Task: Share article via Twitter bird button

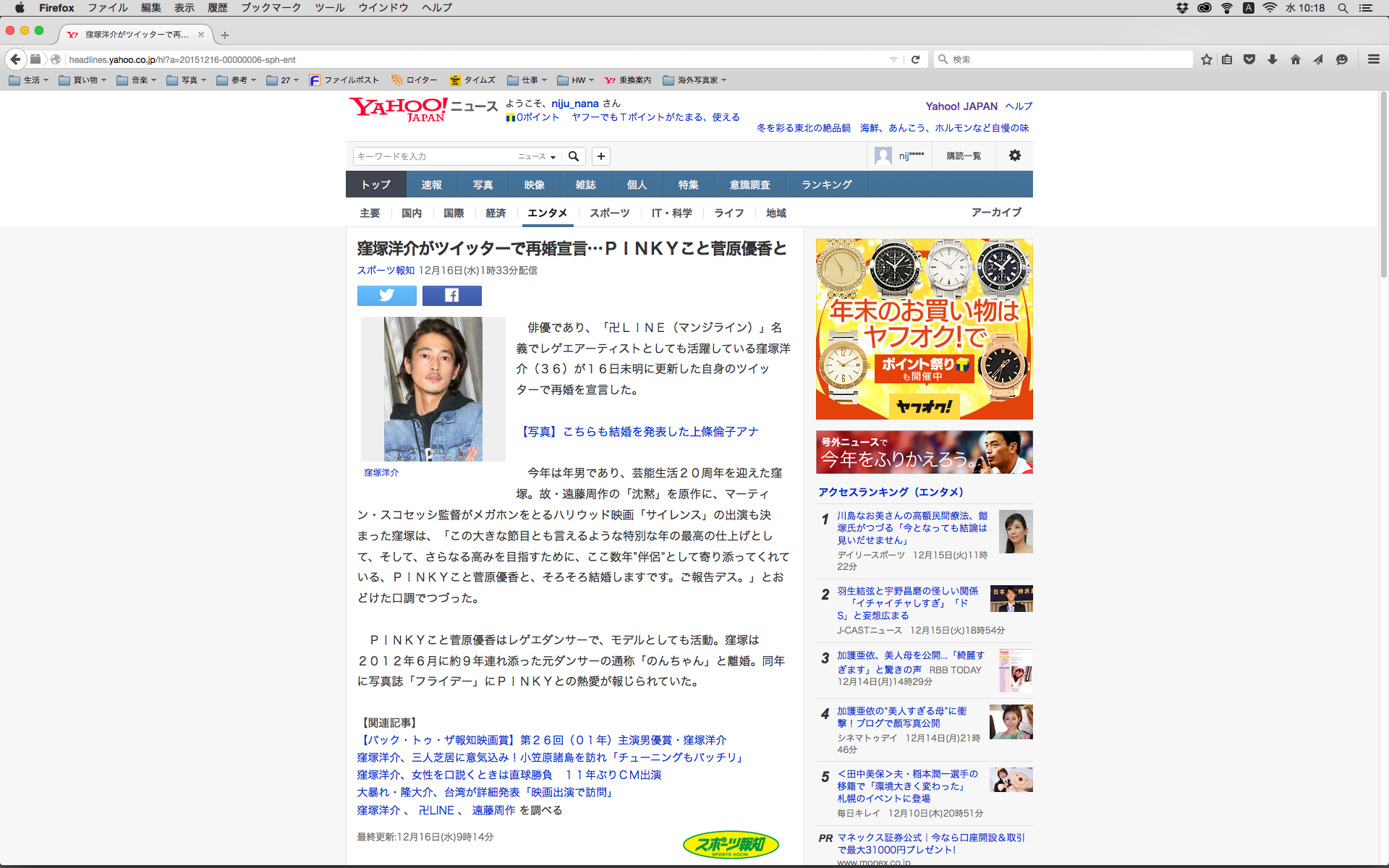Action: click(x=386, y=295)
